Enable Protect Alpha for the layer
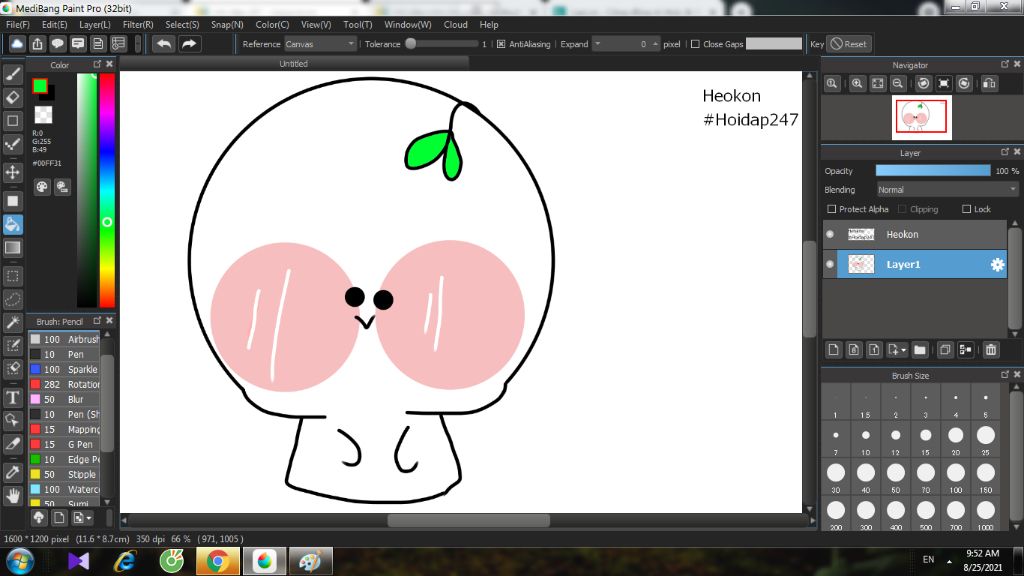 click(831, 209)
